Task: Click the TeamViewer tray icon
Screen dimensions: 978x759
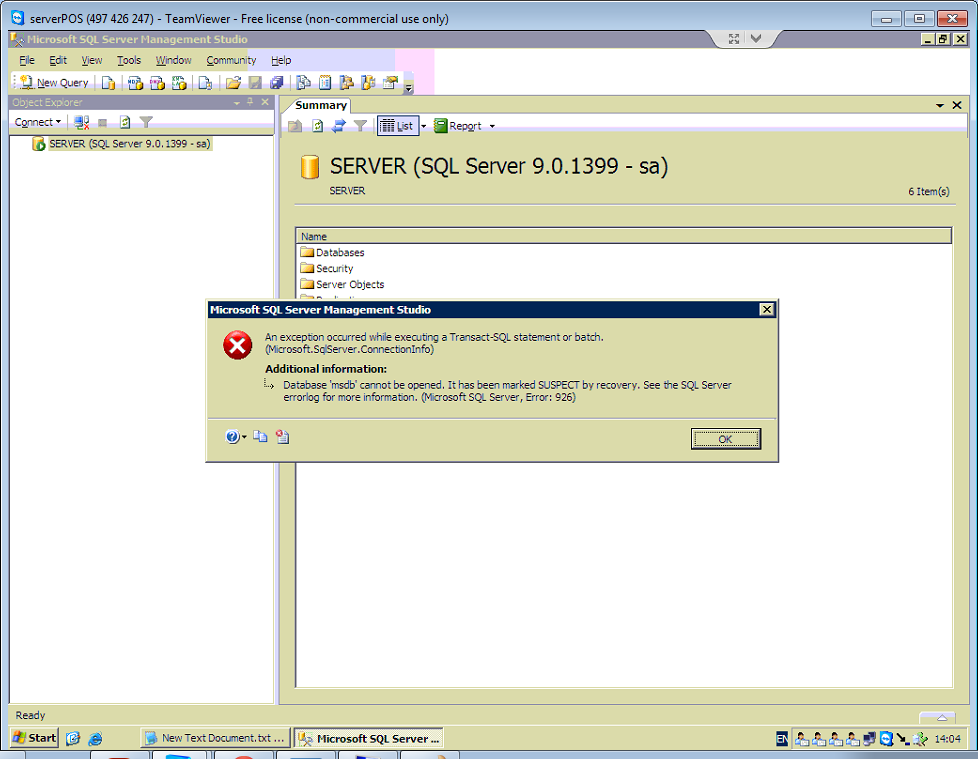Action: point(886,739)
